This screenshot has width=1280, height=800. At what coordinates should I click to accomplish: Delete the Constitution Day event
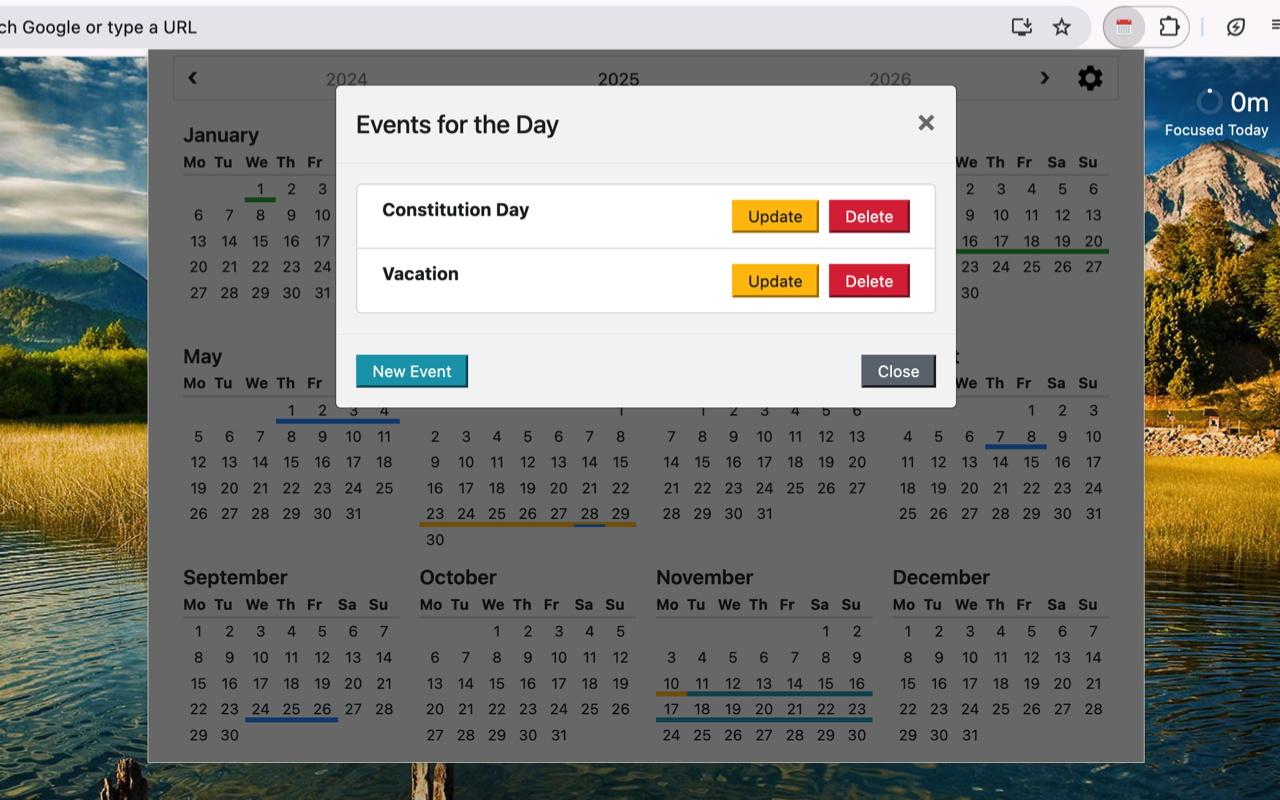click(869, 216)
